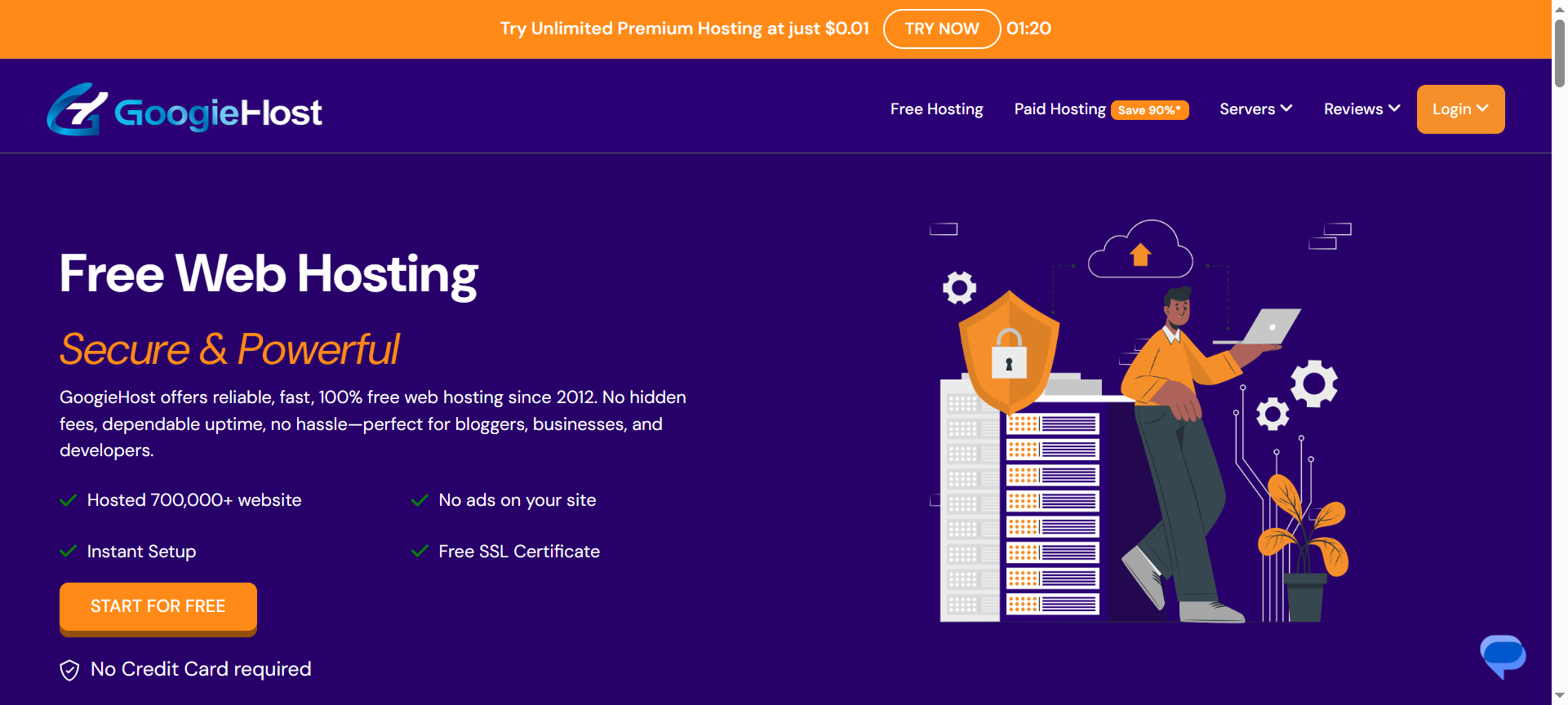Open Paid Hosting menu item
The width and height of the screenshot is (1568, 705).
tap(1059, 109)
